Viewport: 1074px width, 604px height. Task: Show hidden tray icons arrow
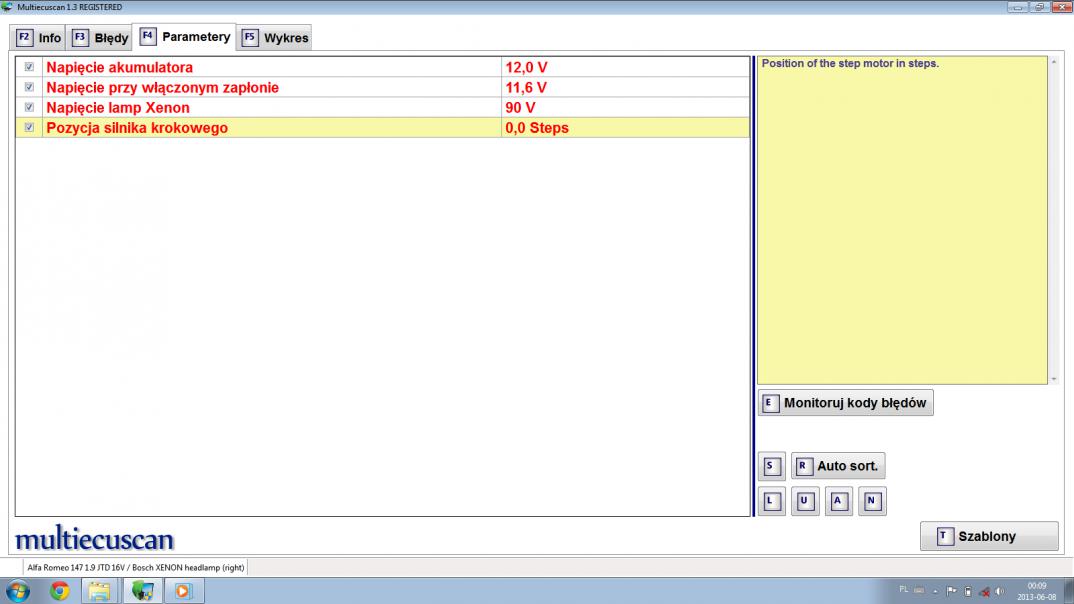click(935, 591)
